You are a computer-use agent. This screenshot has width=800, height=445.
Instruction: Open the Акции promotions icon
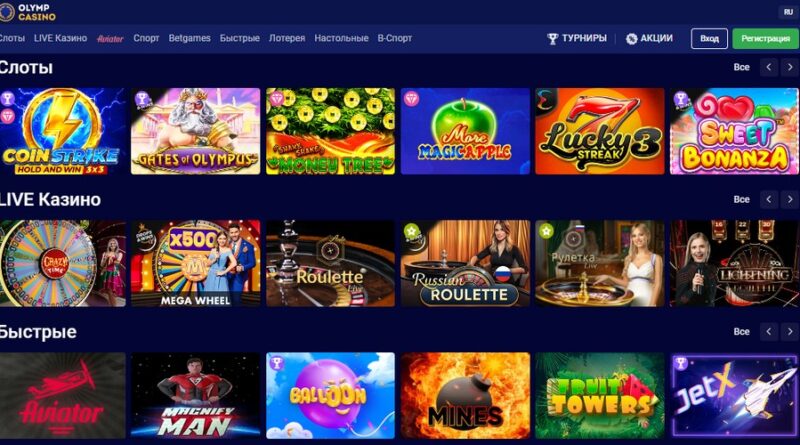click(x=632, y=39)
